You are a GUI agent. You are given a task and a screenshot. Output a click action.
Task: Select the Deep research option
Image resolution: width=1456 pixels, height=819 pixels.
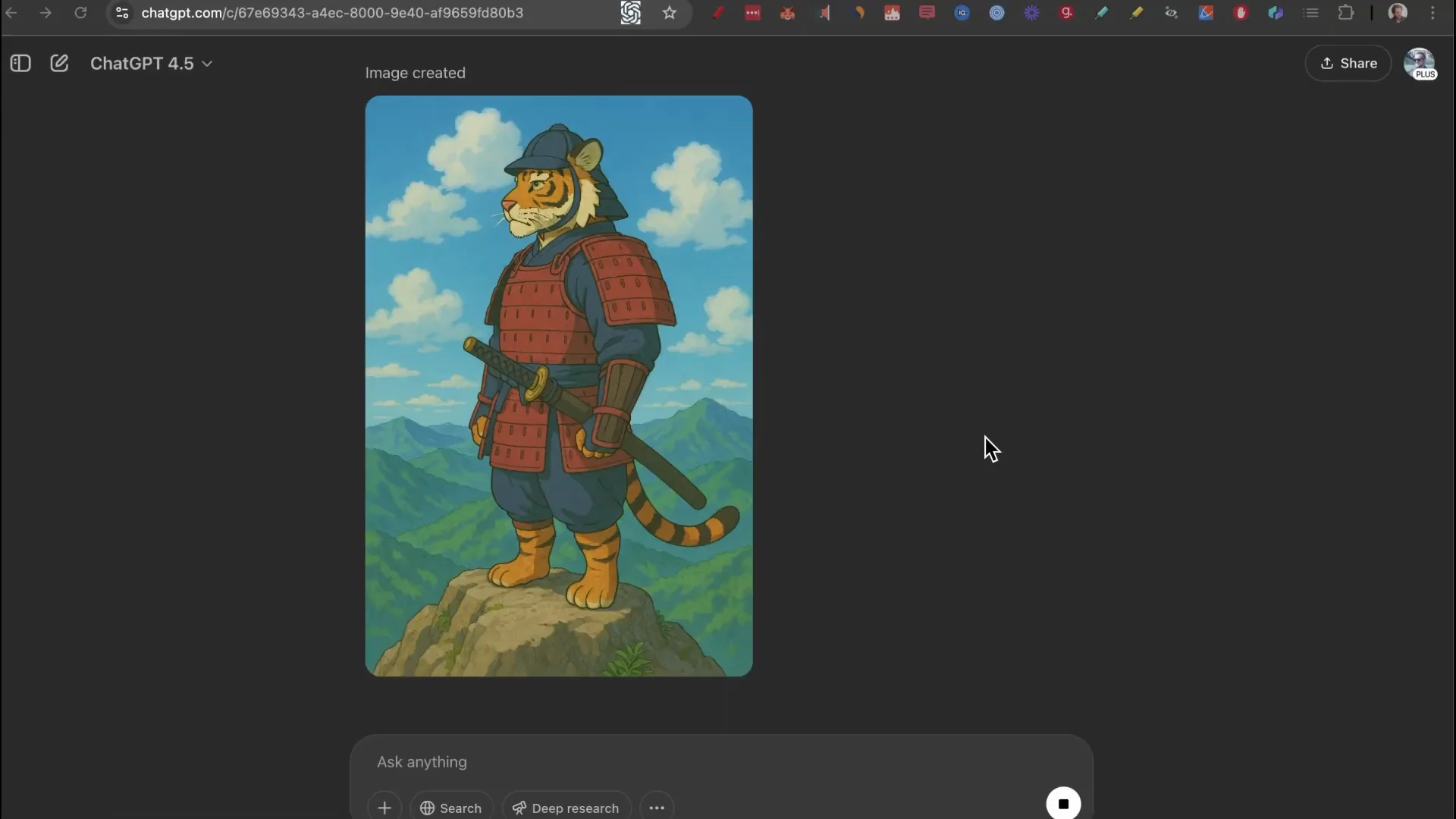coord(566,807)
